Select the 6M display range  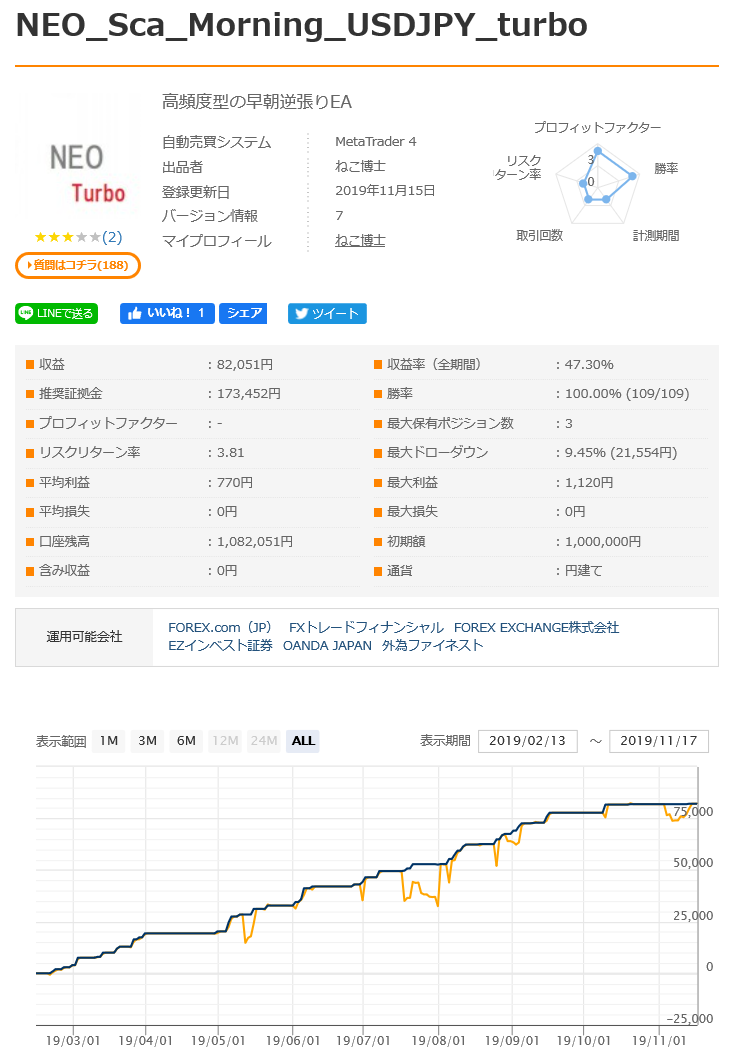point(187,741)
